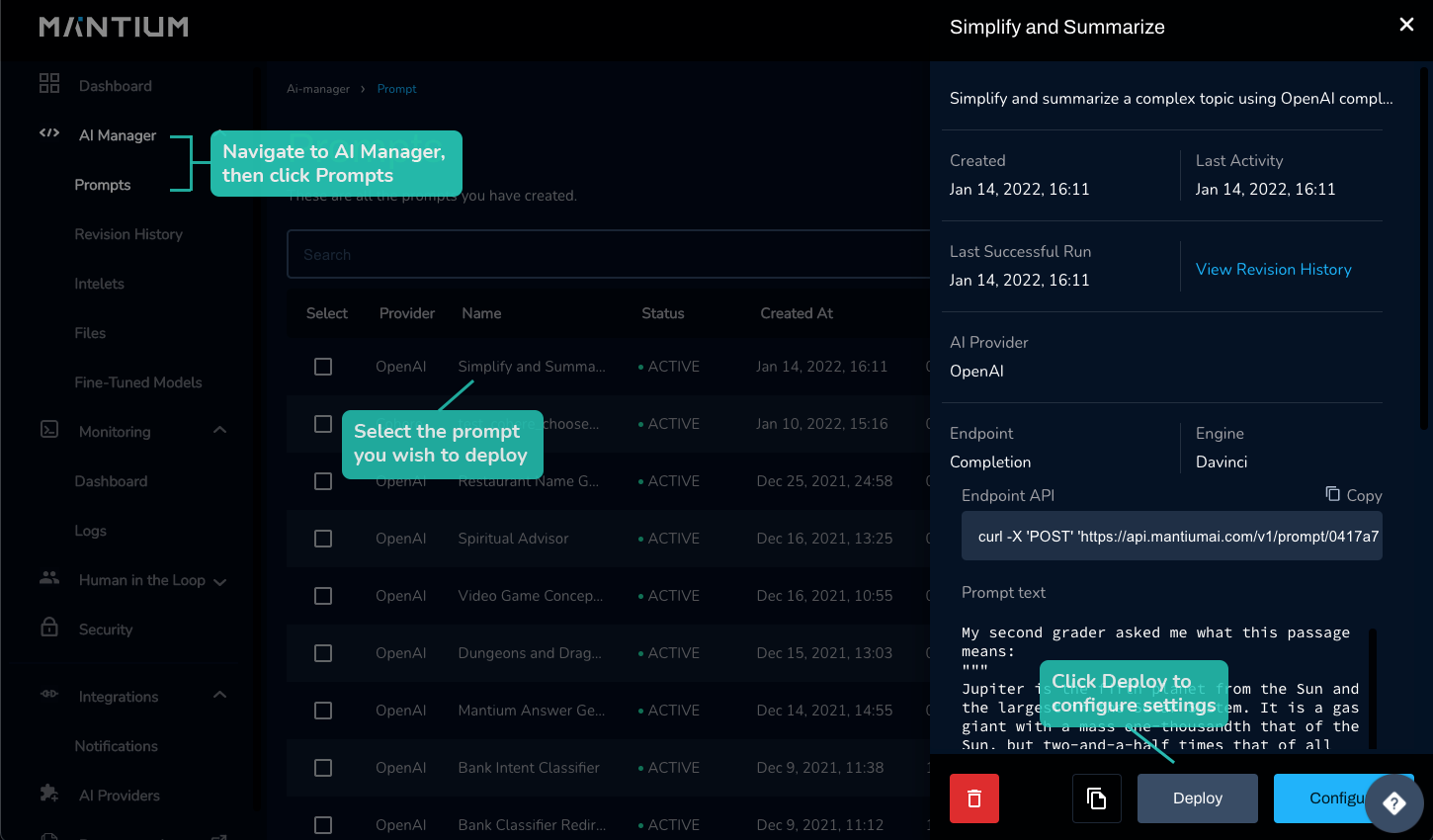Open the AI Manager menu item
1433x840 pixels.
tap(118, 135)
